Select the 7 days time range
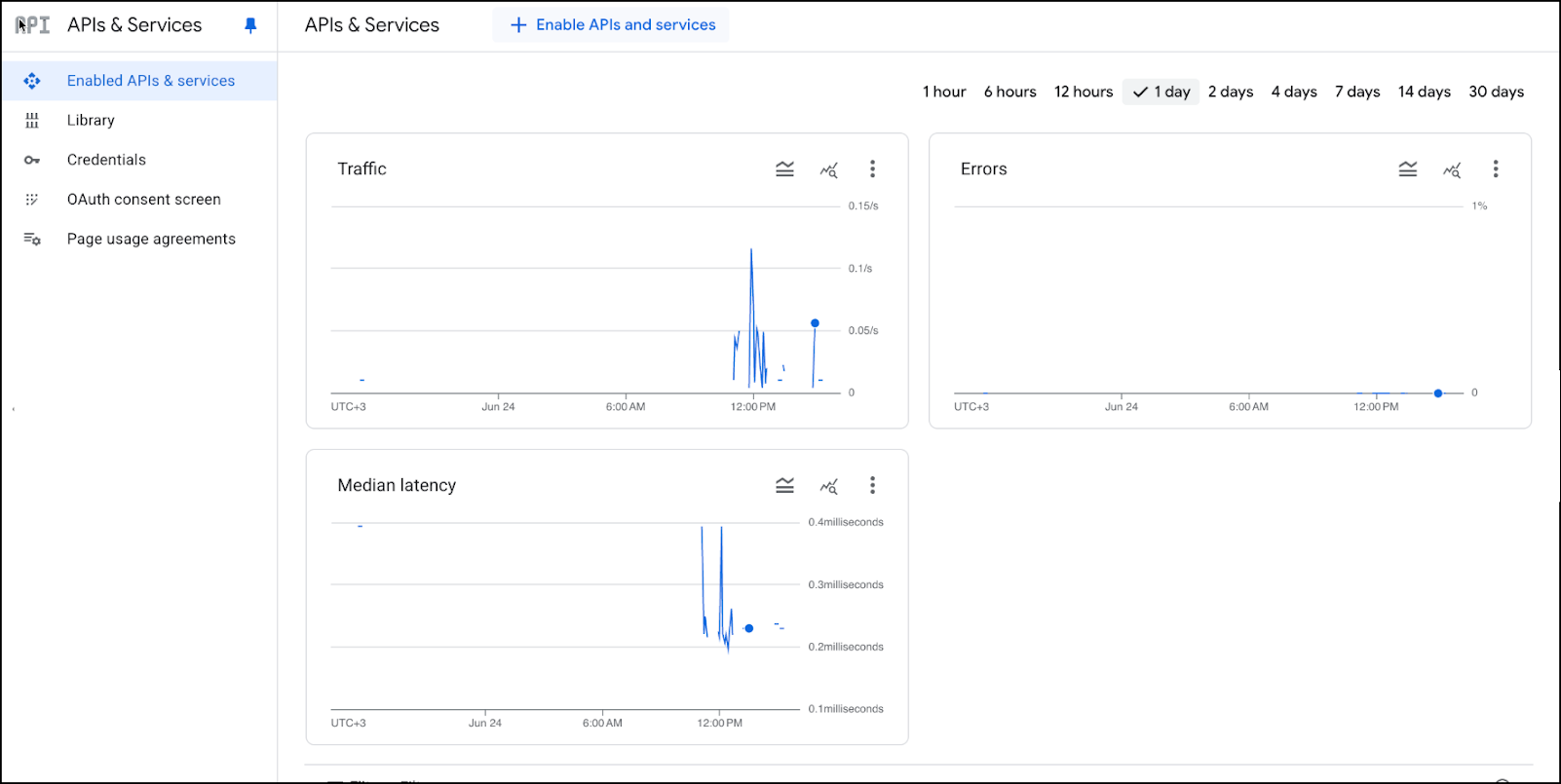Screen dimensions: 1561x784 (1356, 92)
